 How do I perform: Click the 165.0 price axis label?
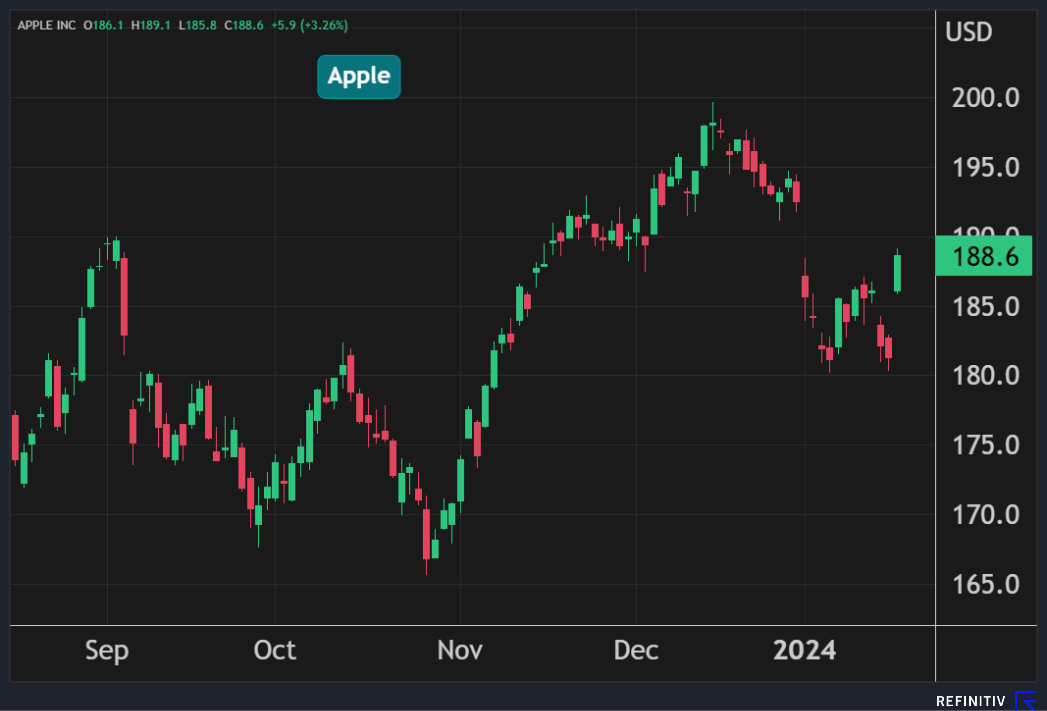[x=984, y=584]
